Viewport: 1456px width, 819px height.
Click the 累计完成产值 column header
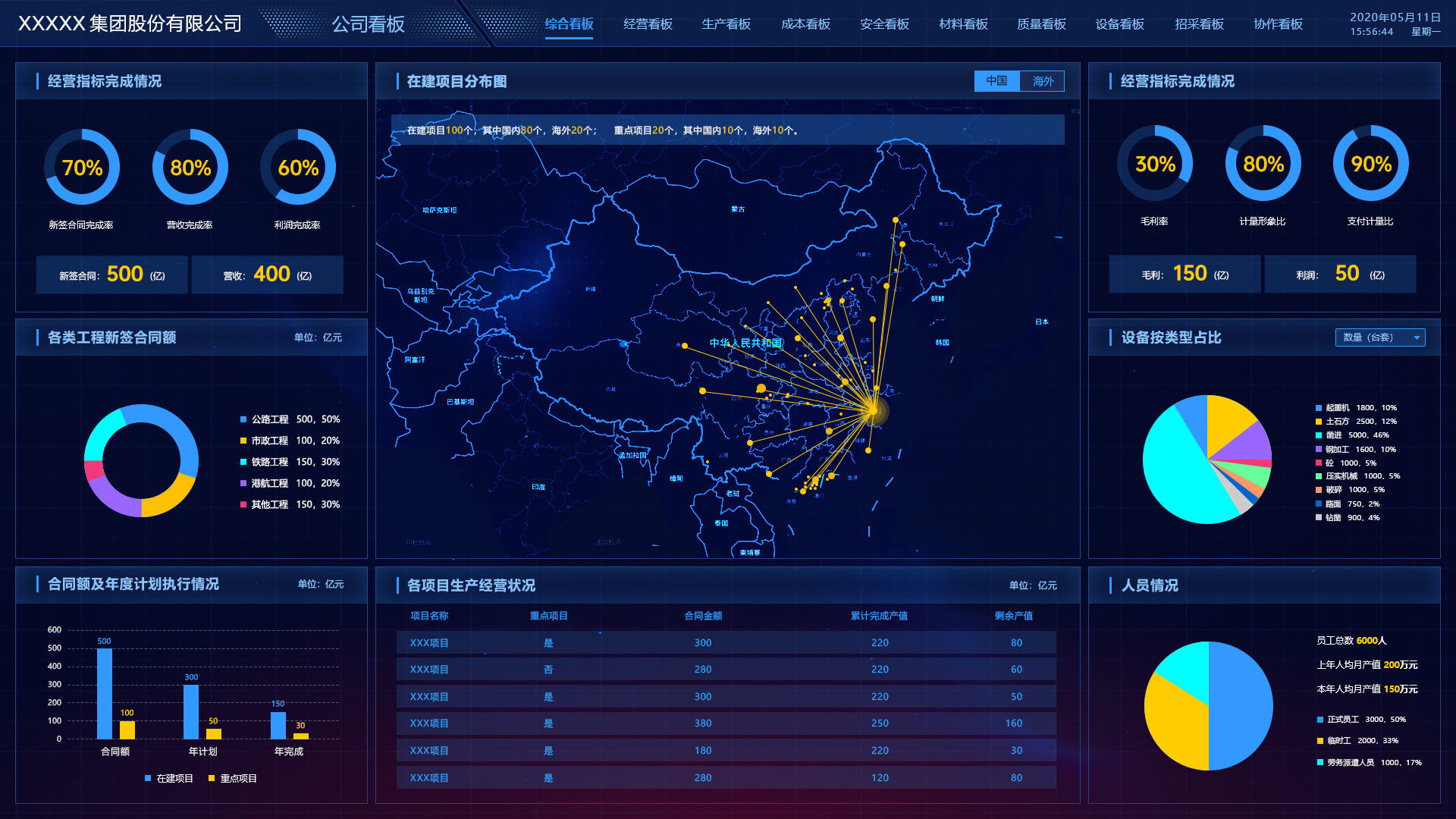tap(879, 616)
